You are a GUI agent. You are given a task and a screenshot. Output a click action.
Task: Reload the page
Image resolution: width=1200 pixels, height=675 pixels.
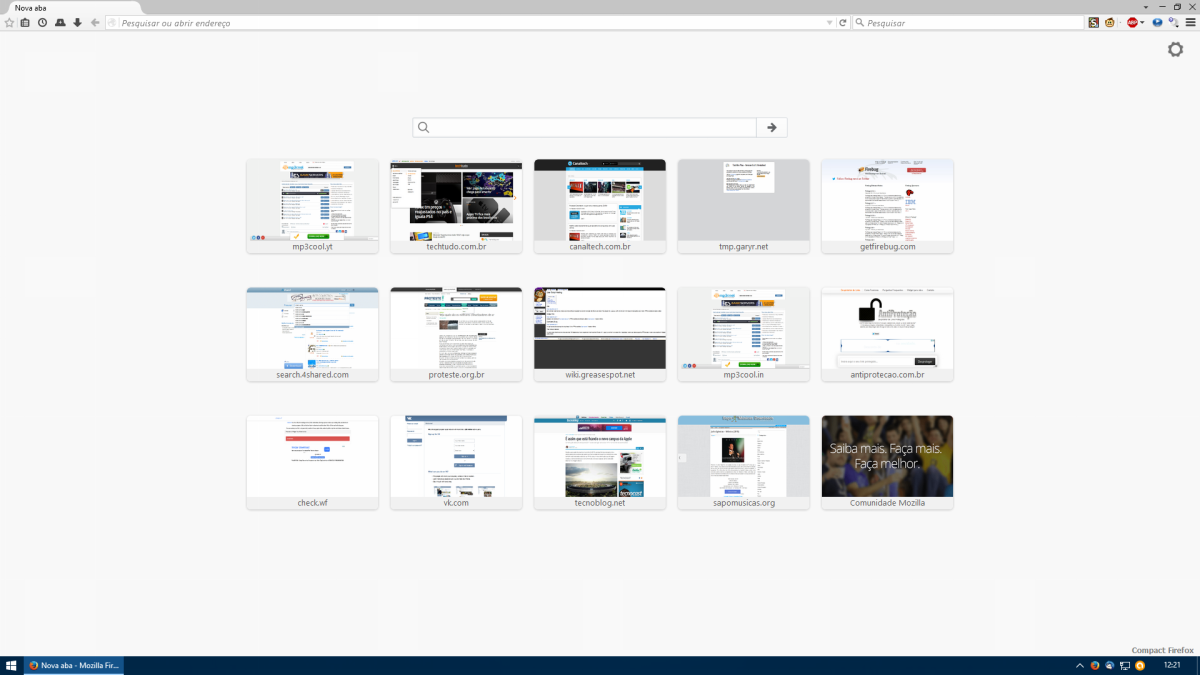pos(843,22)
